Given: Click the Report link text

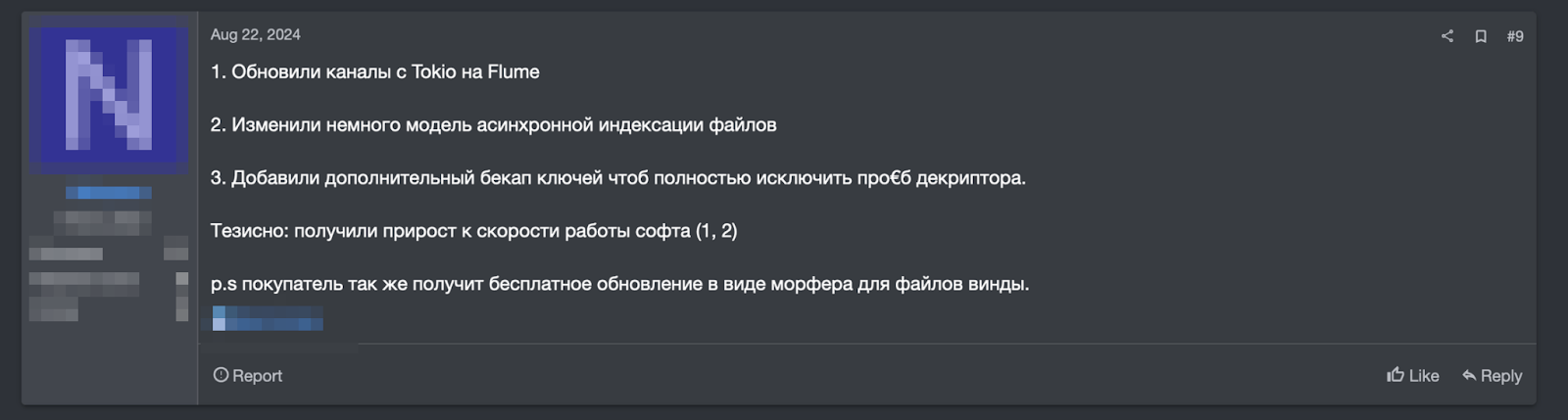Looking at the screenshot, I should point(257,376).
